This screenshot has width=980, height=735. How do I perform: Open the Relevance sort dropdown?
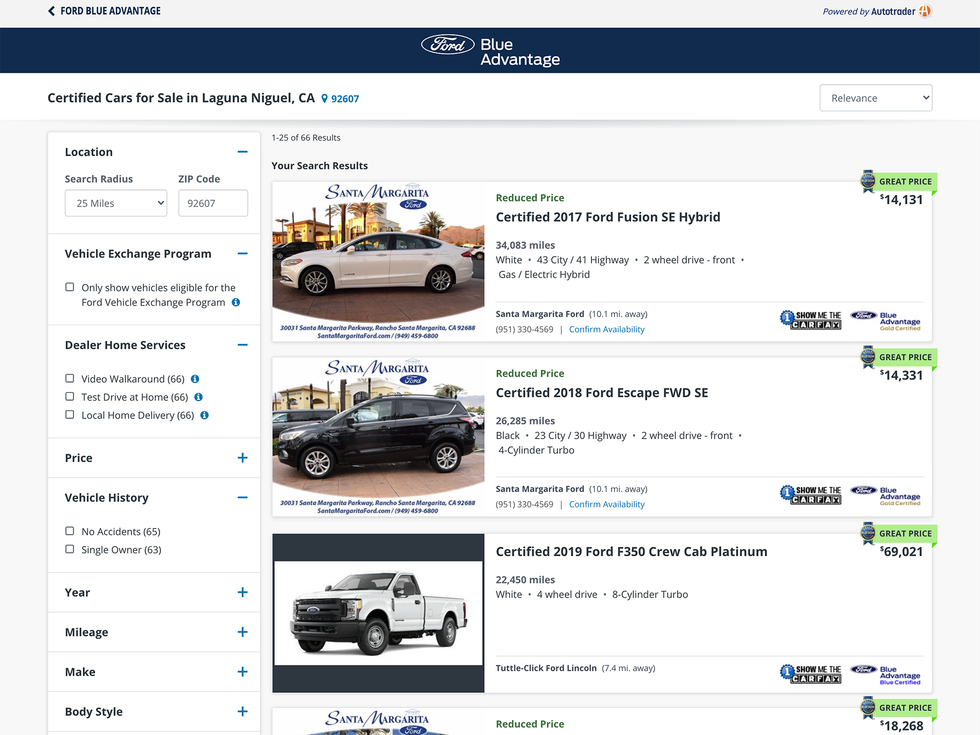pyautogui.click(x=875, y=98)
